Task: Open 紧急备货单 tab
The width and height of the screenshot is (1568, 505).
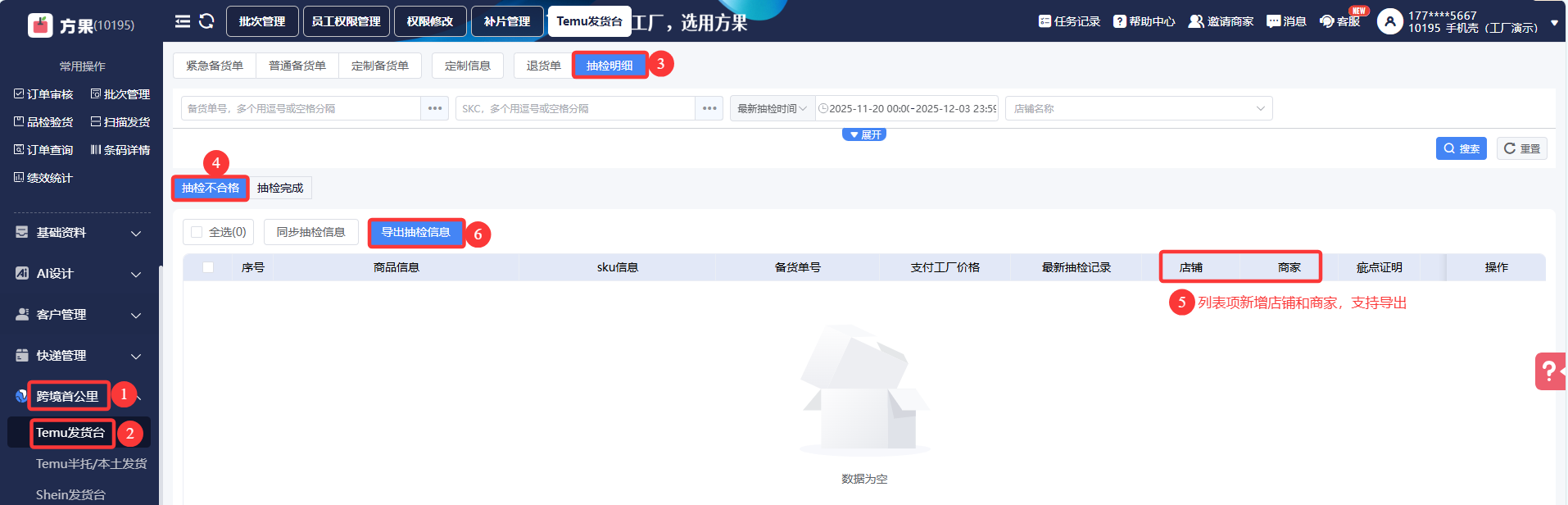Action: click(x=215, y=66)
